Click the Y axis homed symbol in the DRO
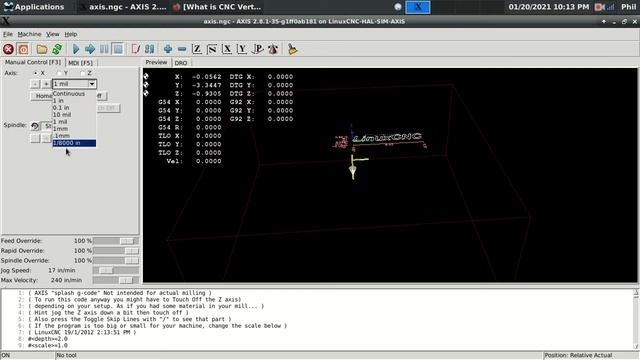Screen dimensions: 640x360 tap(146, 85)
